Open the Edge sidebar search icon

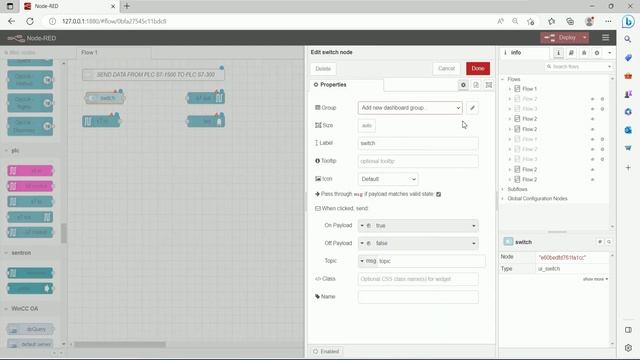pyautogui.click(x=628, y=40)
